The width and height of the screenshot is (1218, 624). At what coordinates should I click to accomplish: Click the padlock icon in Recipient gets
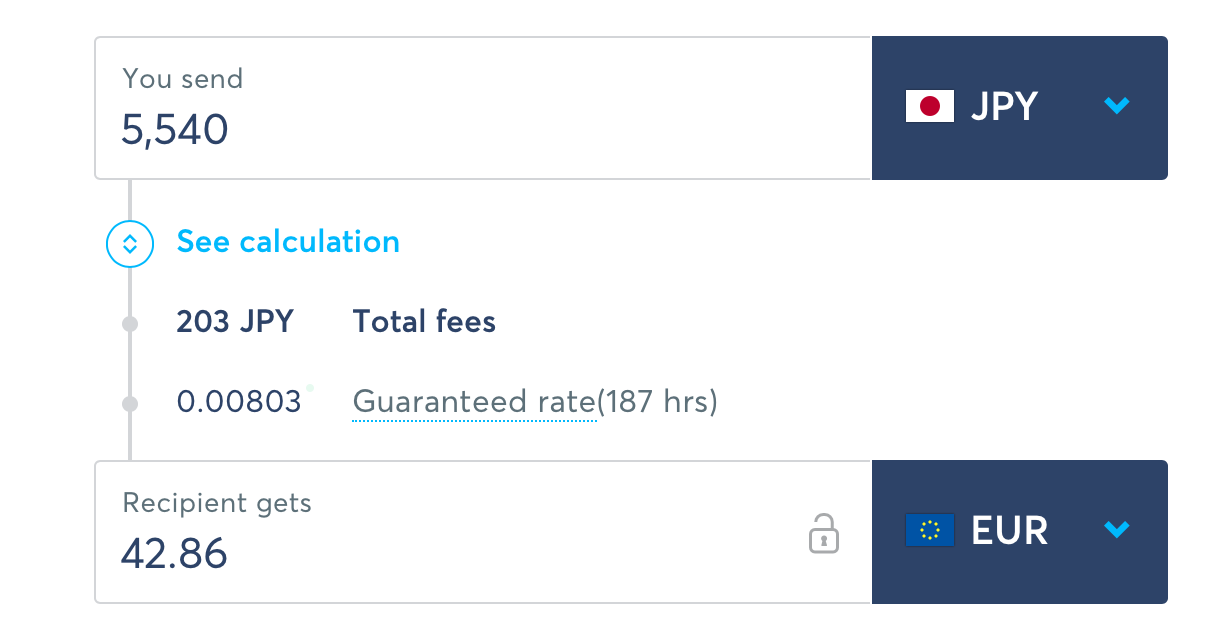click(x=823, y=533)
